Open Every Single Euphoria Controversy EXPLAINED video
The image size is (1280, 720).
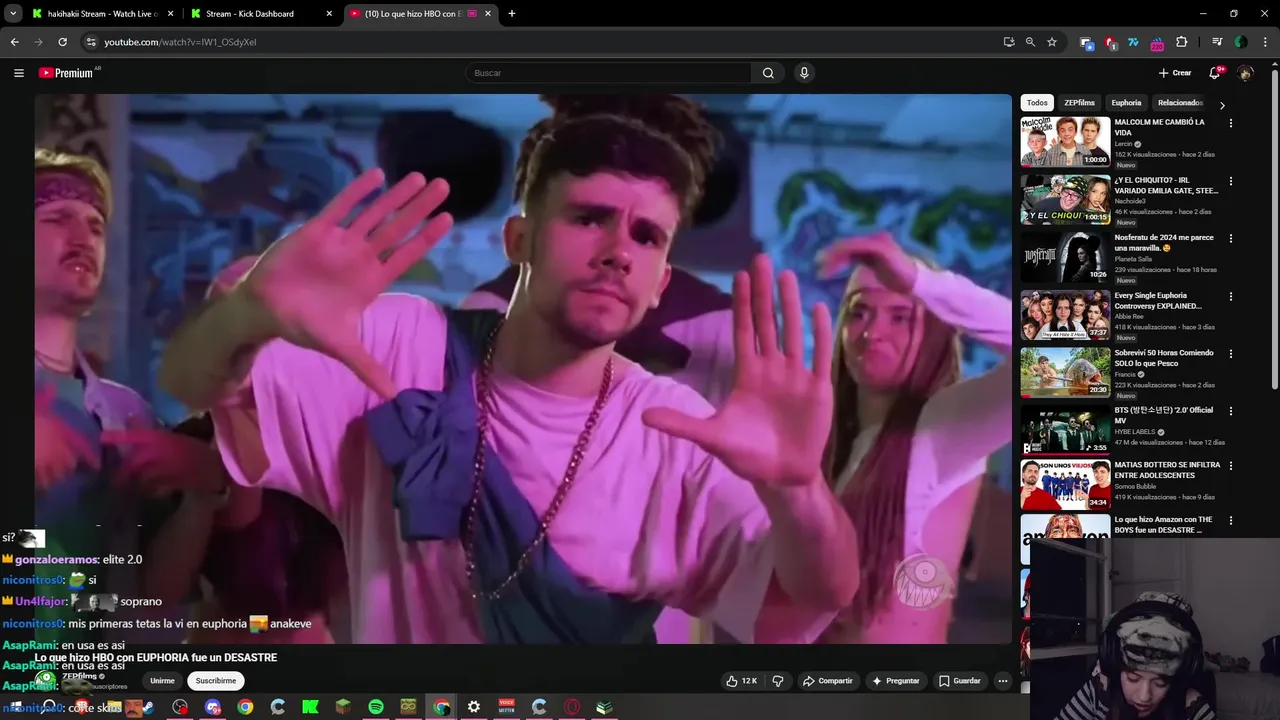1158,301
